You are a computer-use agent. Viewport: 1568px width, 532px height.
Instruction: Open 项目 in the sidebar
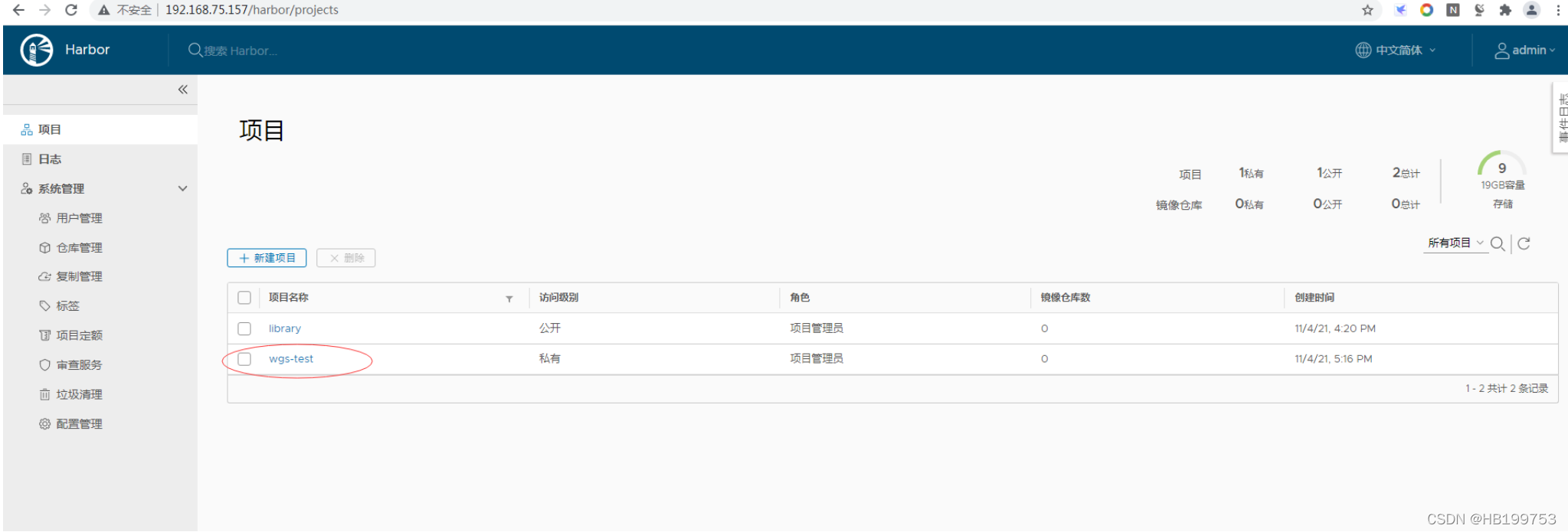[100, 129]
